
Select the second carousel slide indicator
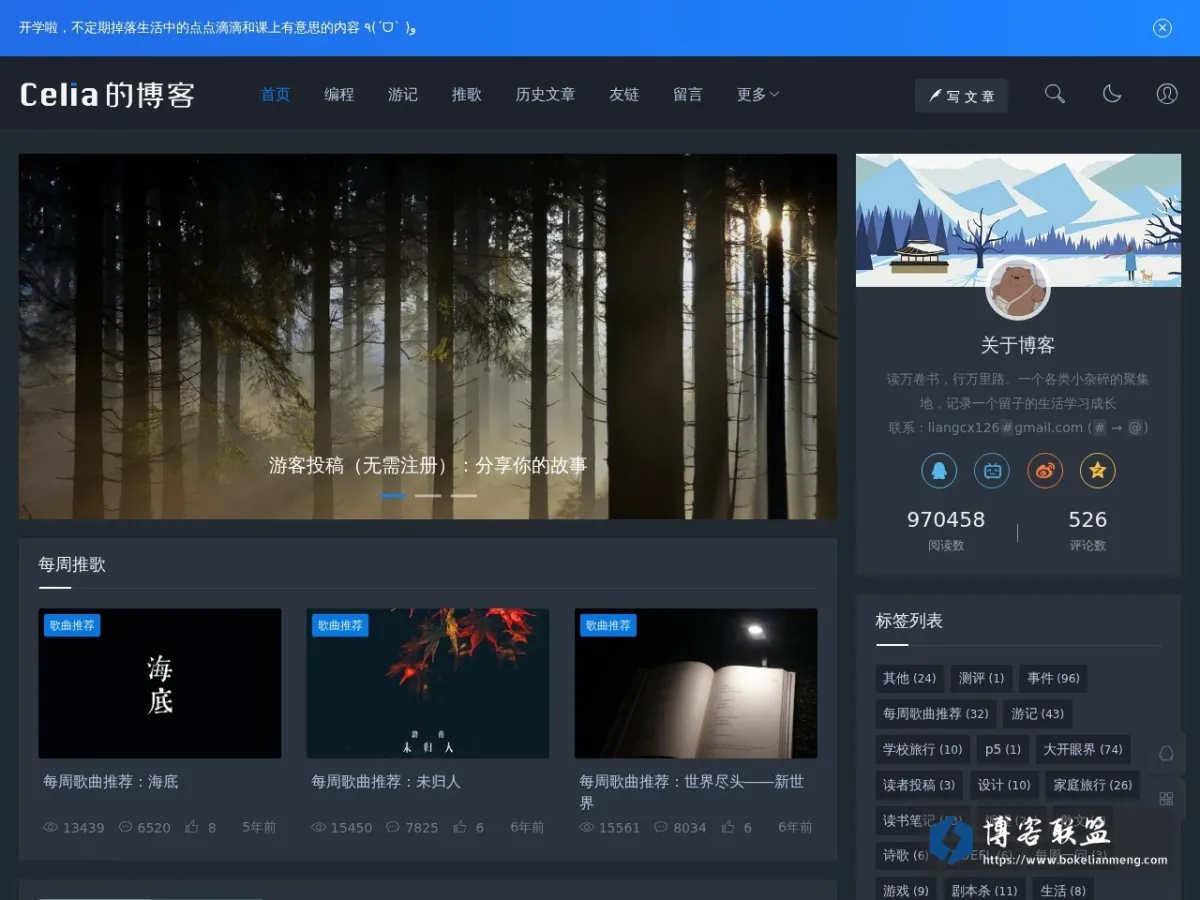428,495
